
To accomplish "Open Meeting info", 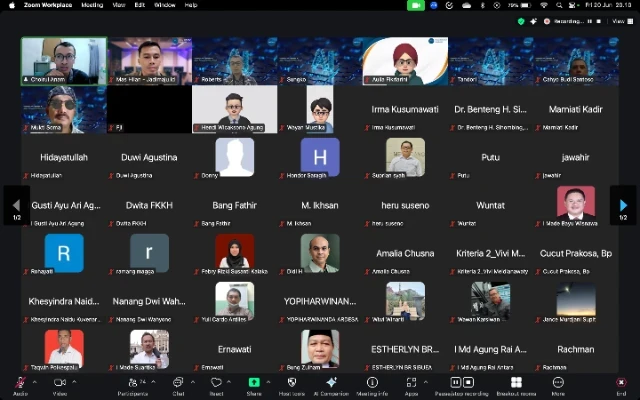I will pos(372,384).
